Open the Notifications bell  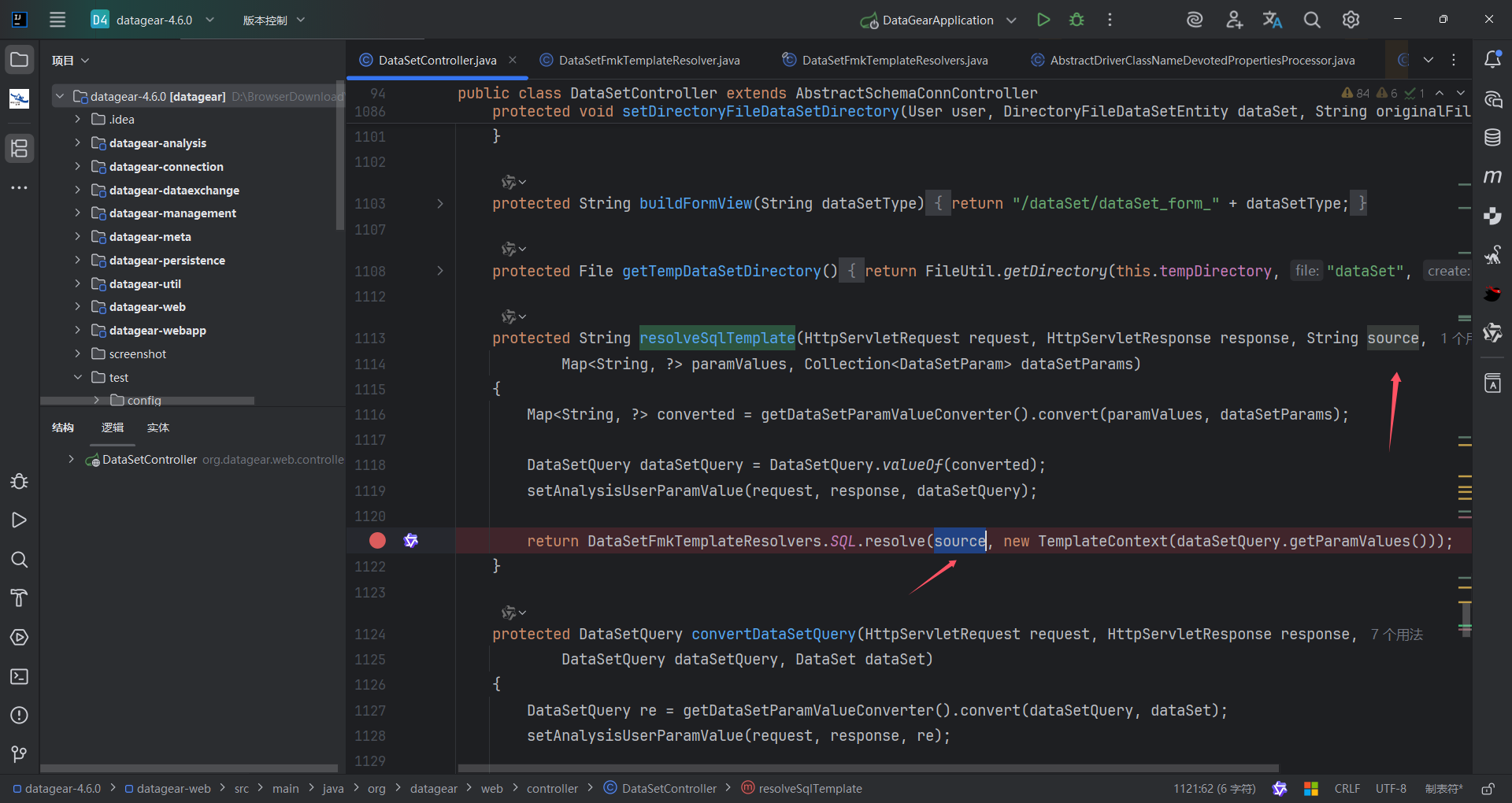click(1492, 60)
